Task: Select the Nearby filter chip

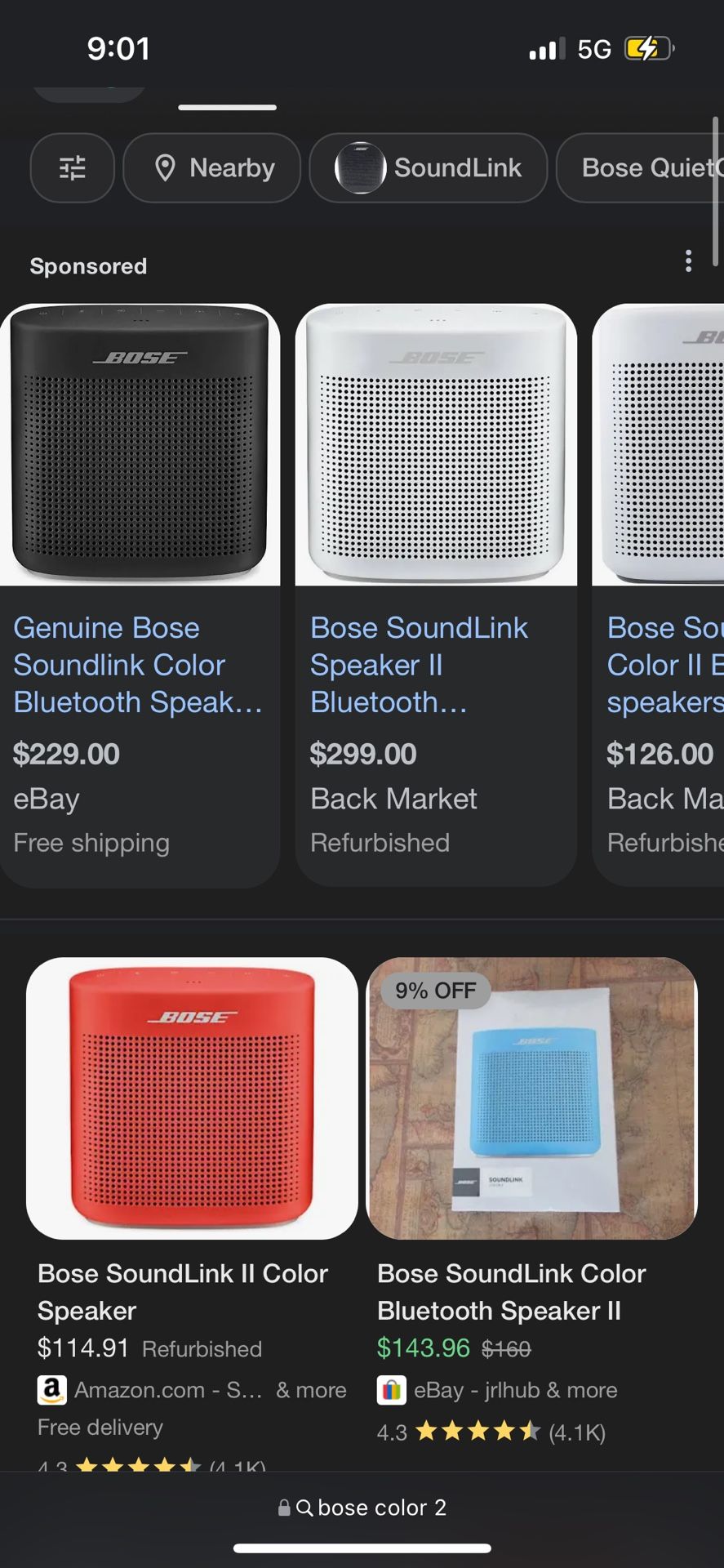Action: pos(211,167)
